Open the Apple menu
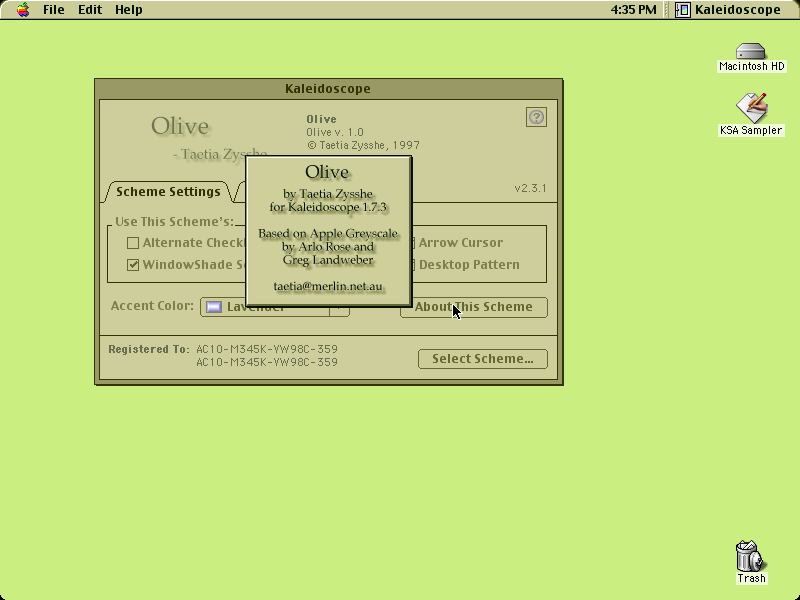The image size is (800, 600). point(22,10)
